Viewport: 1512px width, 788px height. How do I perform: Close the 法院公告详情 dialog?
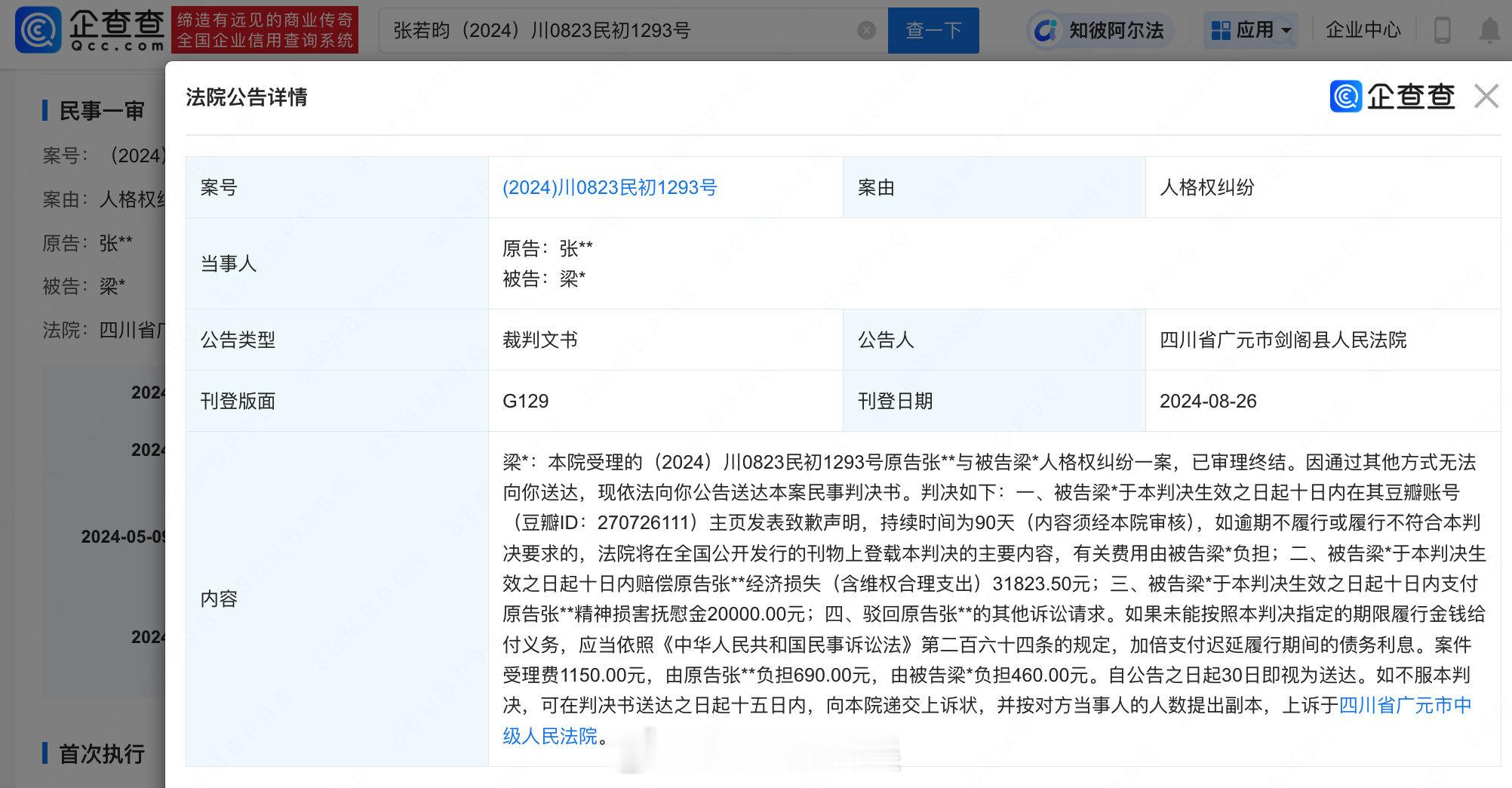click(x=1486, y=97)
